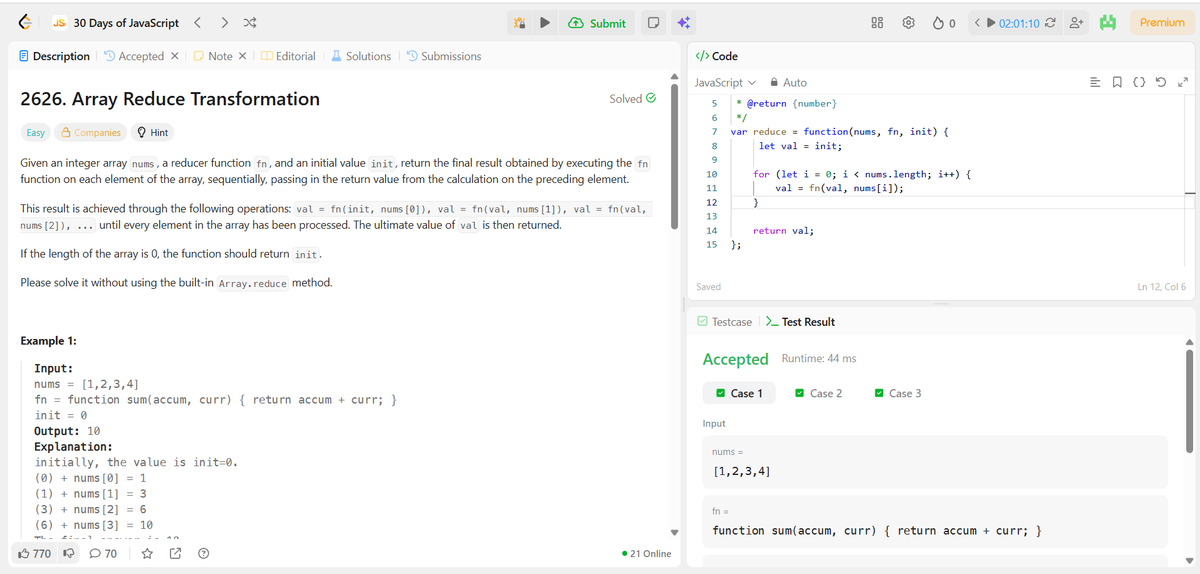Show the Companies tag
Screen dimensions: 1200x574
[x=91, y=132]
